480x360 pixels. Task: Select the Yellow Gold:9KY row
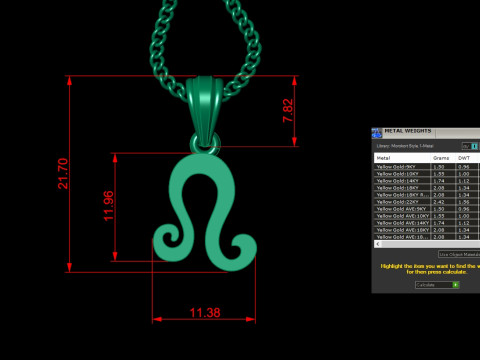pyautogui.click(x=427, y=167)
